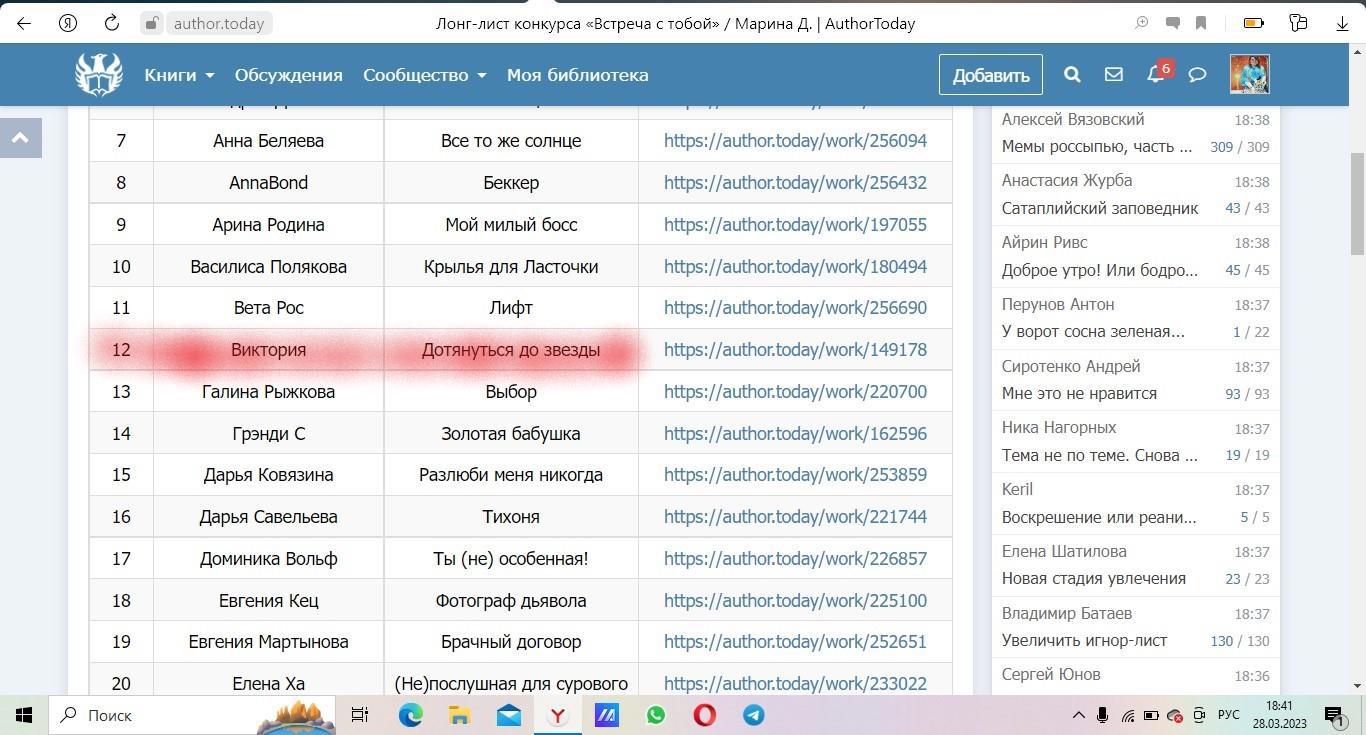Show hidden system tray icons chevron

point(1078,715)
